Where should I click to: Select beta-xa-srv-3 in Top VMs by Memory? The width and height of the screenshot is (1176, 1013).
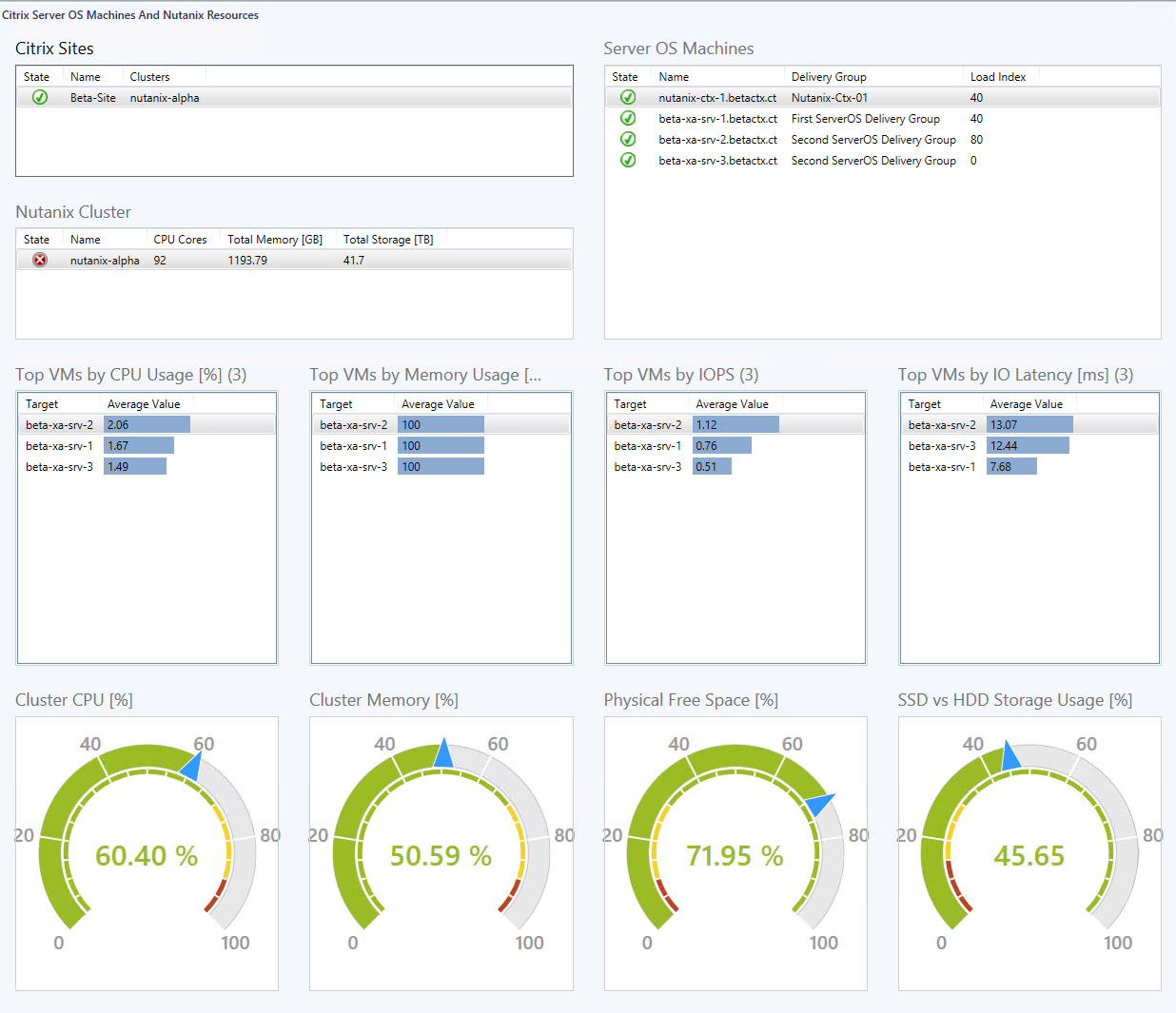354,467
